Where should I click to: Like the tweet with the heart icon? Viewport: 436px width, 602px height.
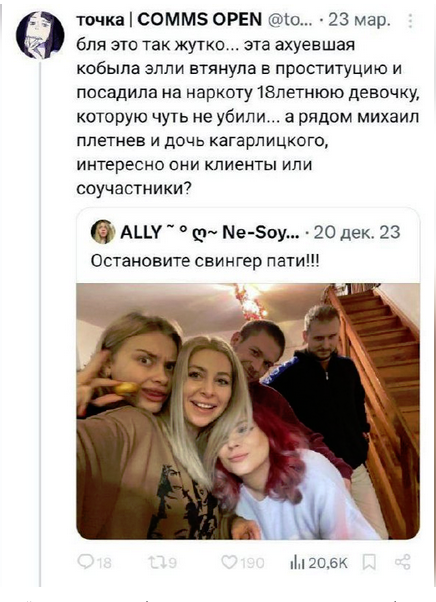229,562
